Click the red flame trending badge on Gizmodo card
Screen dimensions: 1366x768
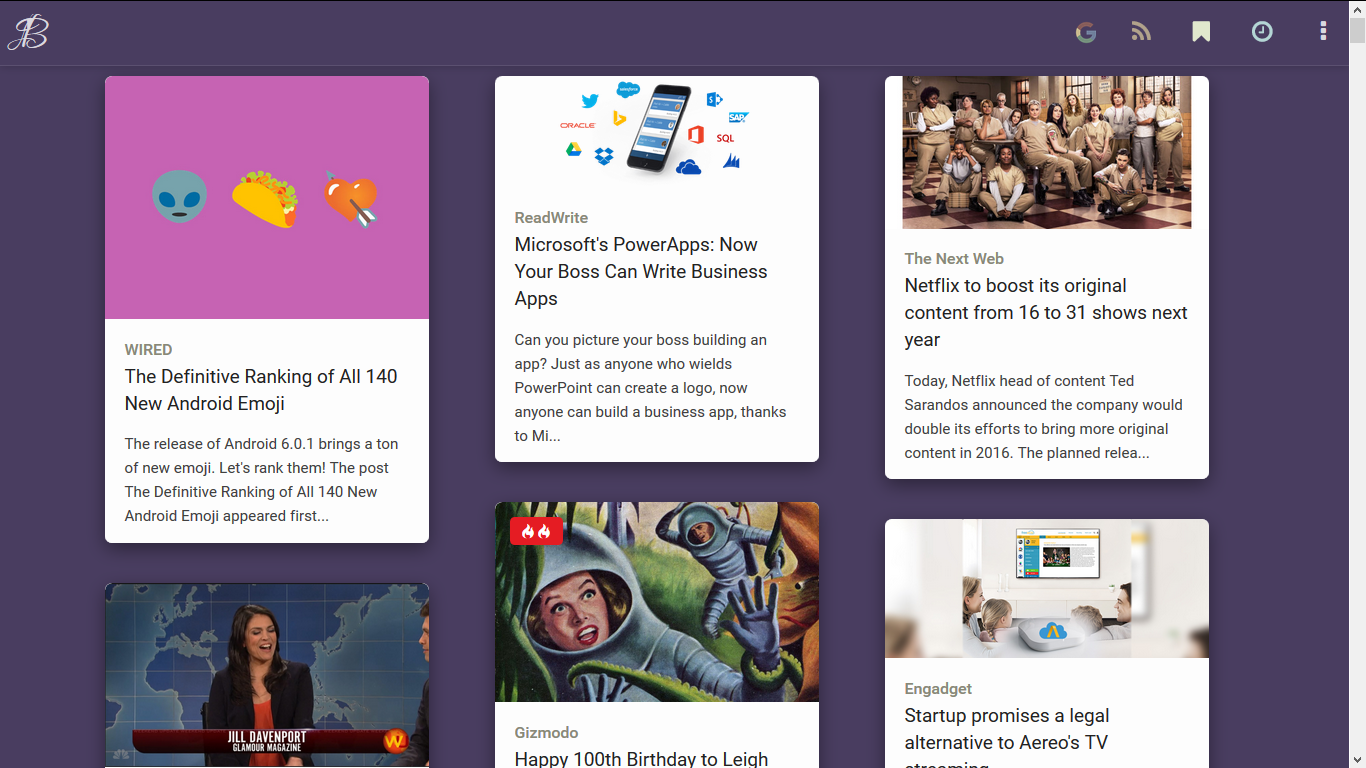click(536, 530)
